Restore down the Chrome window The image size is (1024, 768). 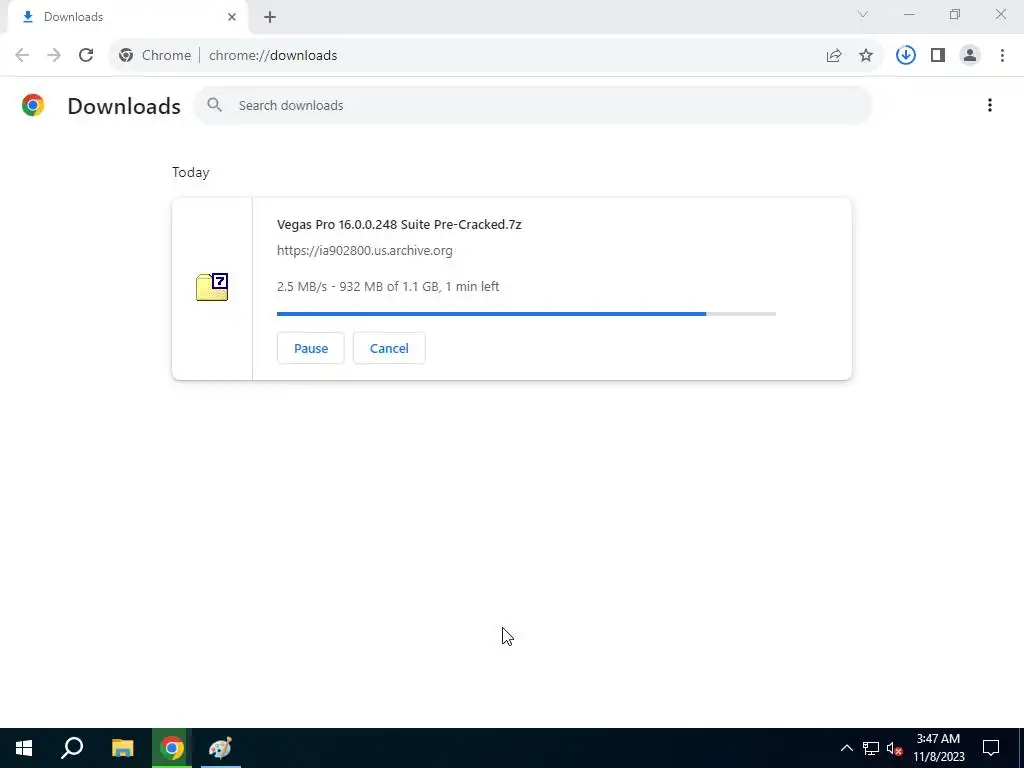pyautogui.click(x=955, y=14)
